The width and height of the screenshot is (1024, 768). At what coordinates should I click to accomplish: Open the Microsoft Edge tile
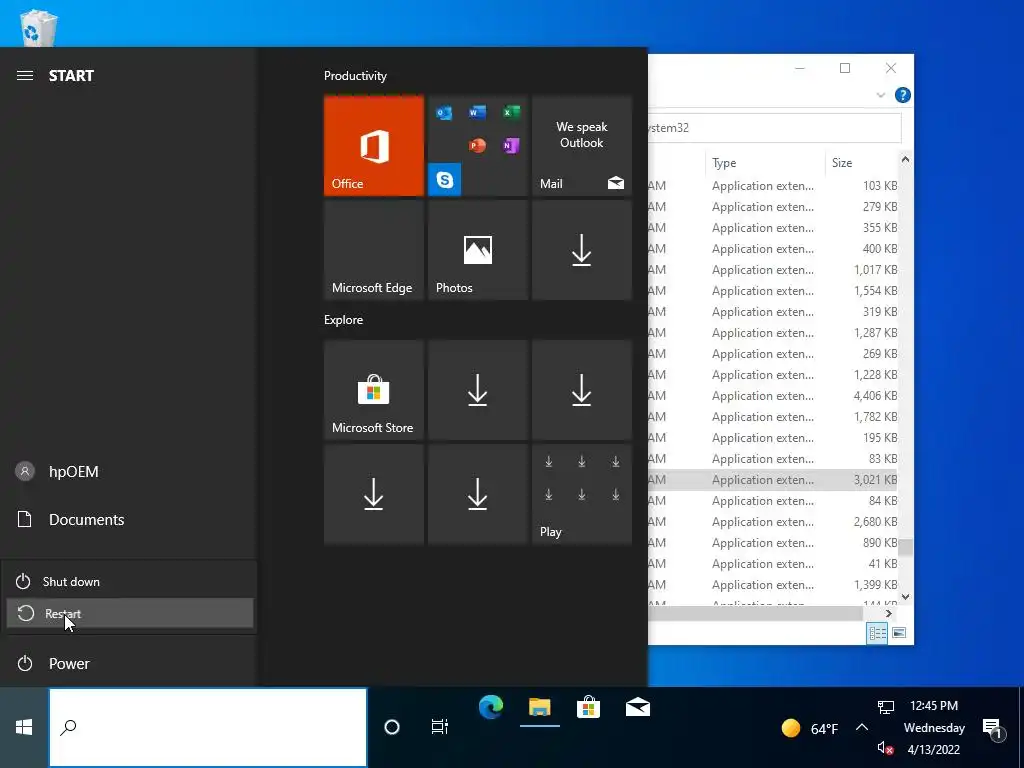(x=374, y=249)
